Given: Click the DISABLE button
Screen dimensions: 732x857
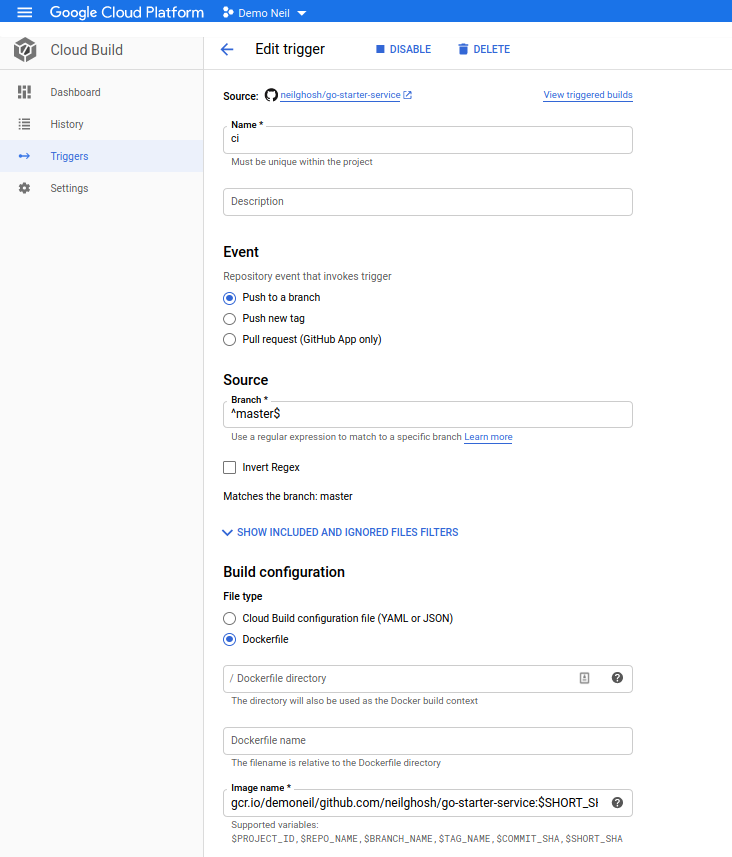Looking at the screenshot, I should (402, 49).
